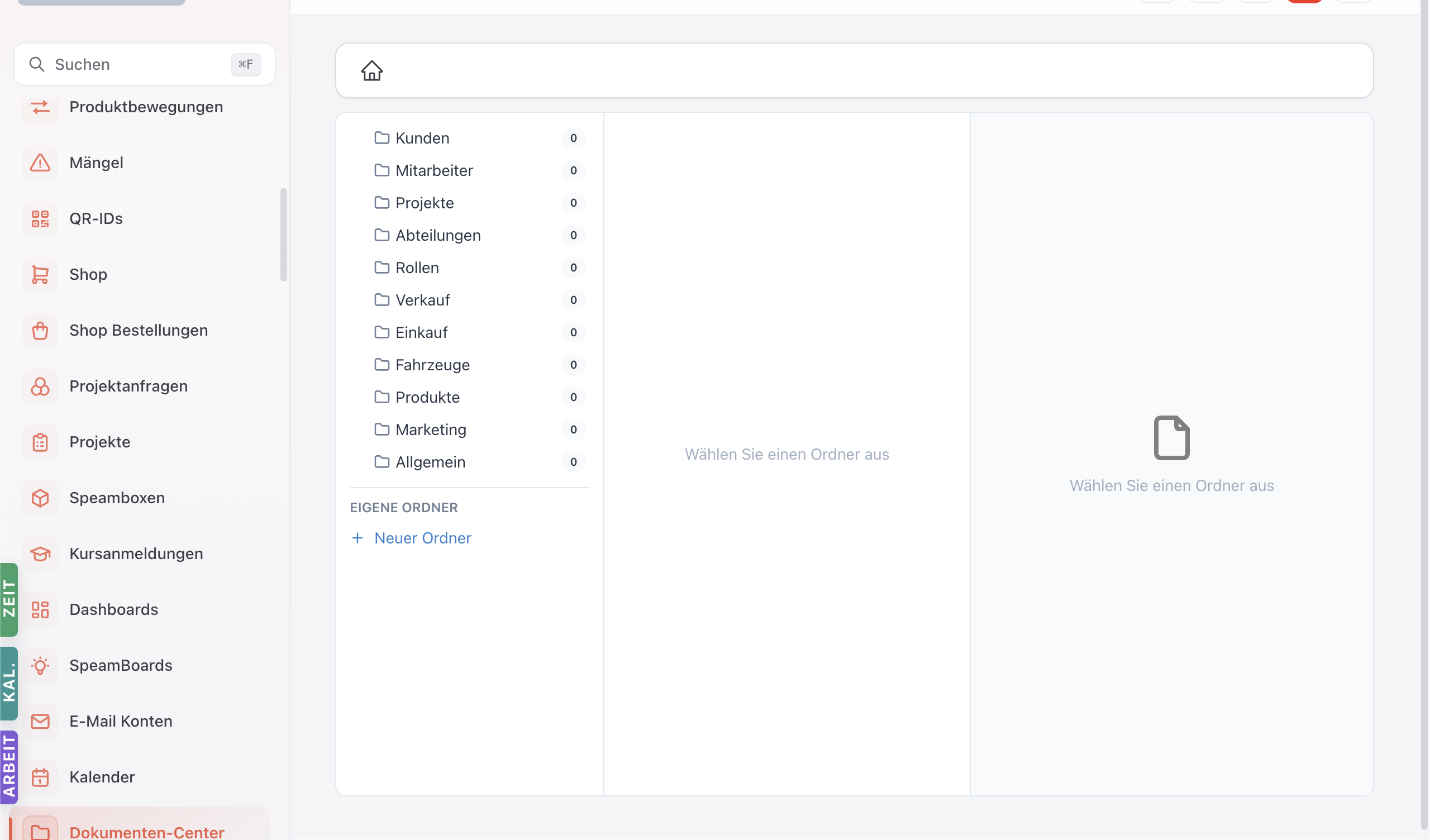1430x840 pixels.
Task: Open QR-IDs via its QR code icon
Action: coord(40,218)
